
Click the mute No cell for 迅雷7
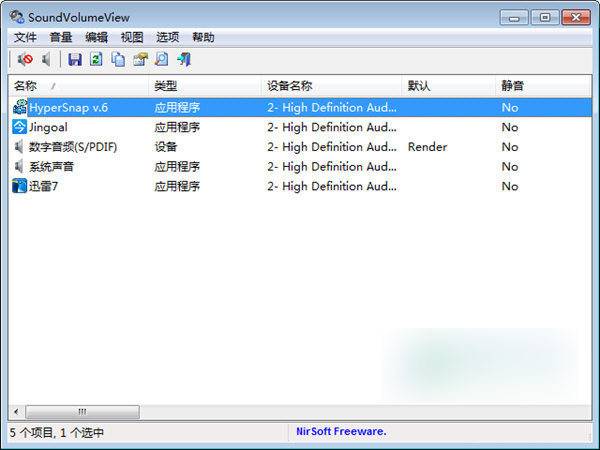[510, 186]
